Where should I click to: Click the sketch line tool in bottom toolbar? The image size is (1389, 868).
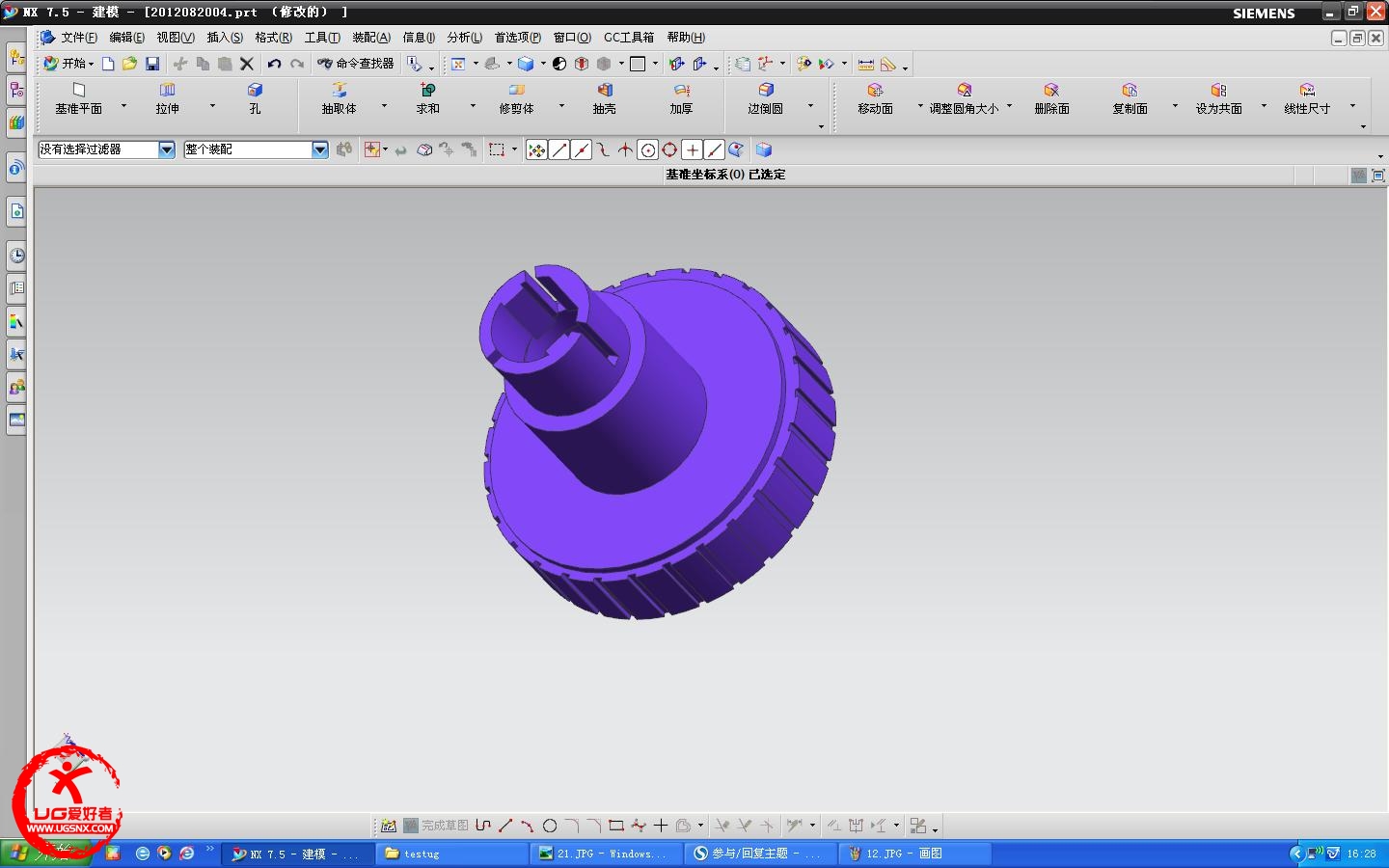click(505, 826)
